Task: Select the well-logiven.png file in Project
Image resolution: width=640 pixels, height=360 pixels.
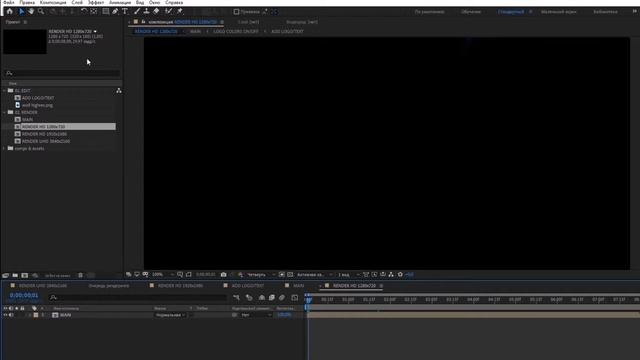Action: coord(37,105)
